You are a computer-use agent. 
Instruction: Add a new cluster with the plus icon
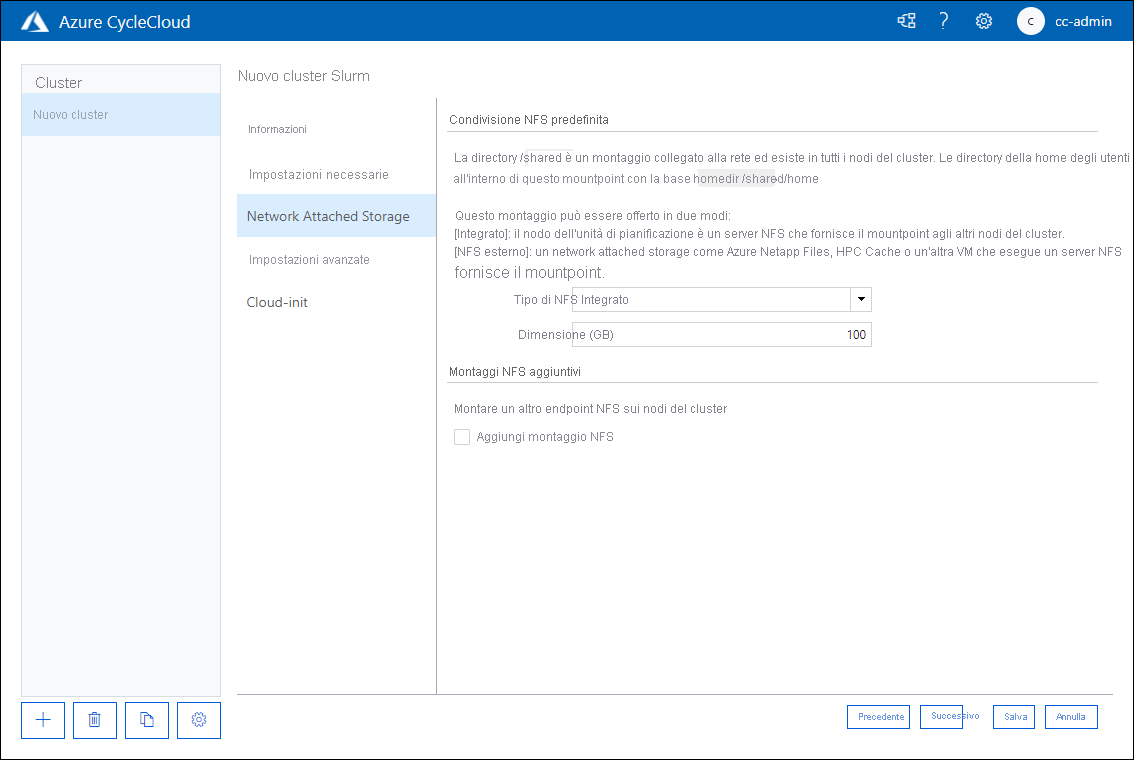pos(42,720)
